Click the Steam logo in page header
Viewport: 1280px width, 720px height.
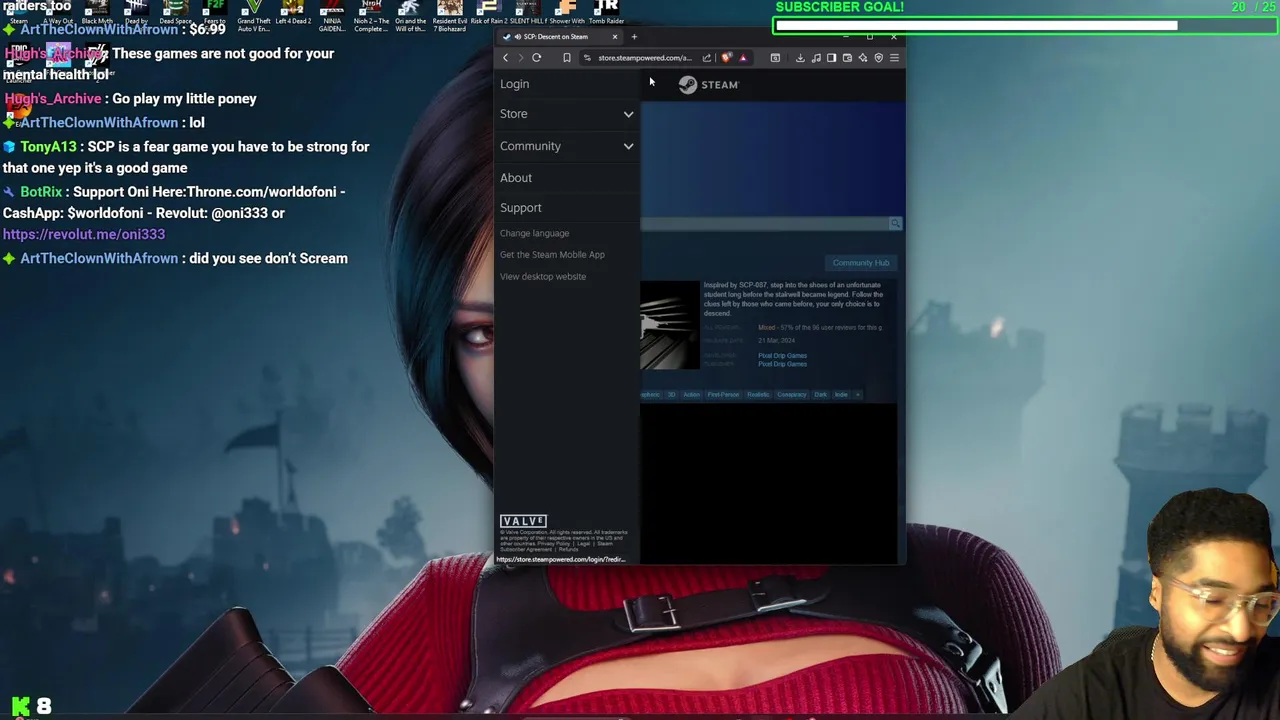coord(708,85)
